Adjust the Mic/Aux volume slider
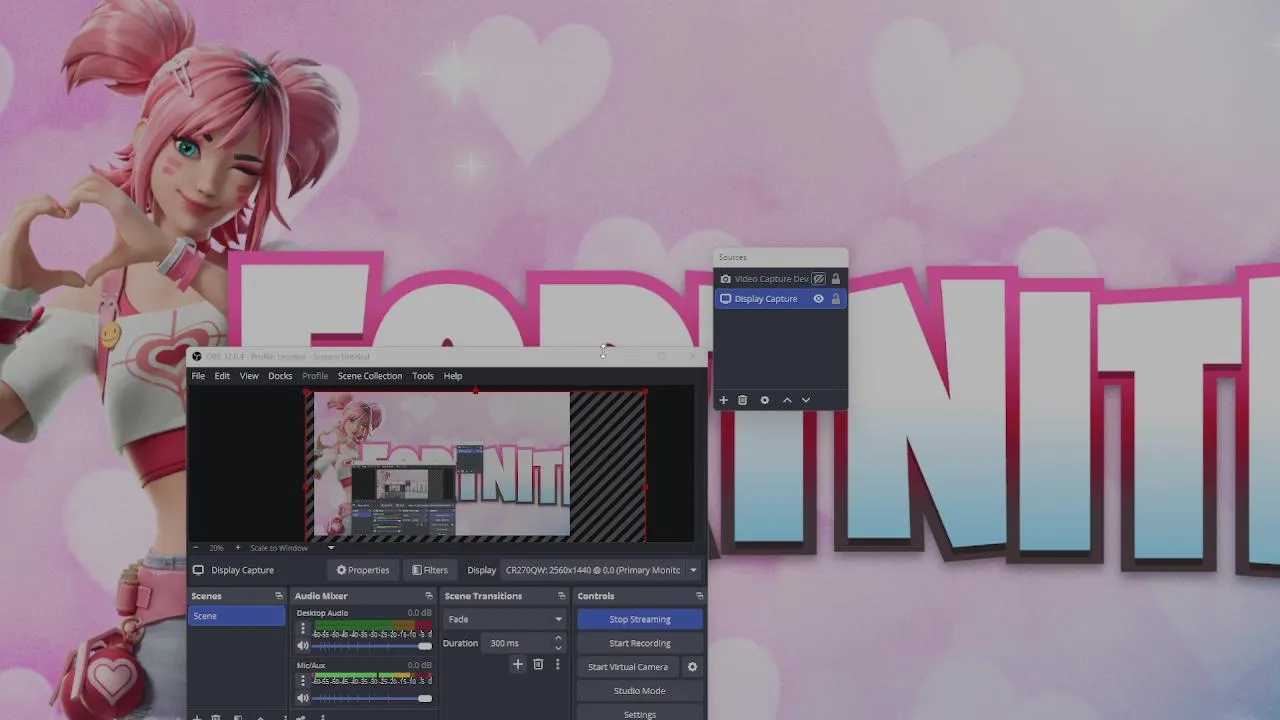1280x720 pixels. click(x=372, y=698)
